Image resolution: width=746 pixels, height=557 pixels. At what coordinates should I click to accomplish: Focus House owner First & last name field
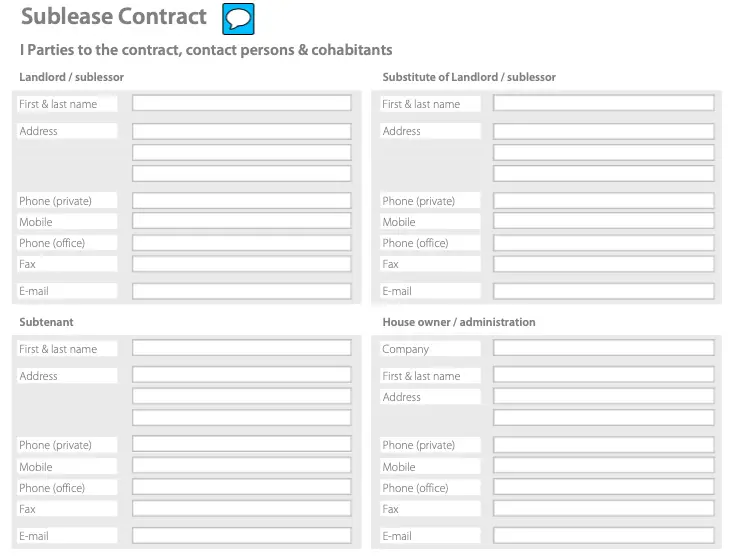[x=604, y=375]
